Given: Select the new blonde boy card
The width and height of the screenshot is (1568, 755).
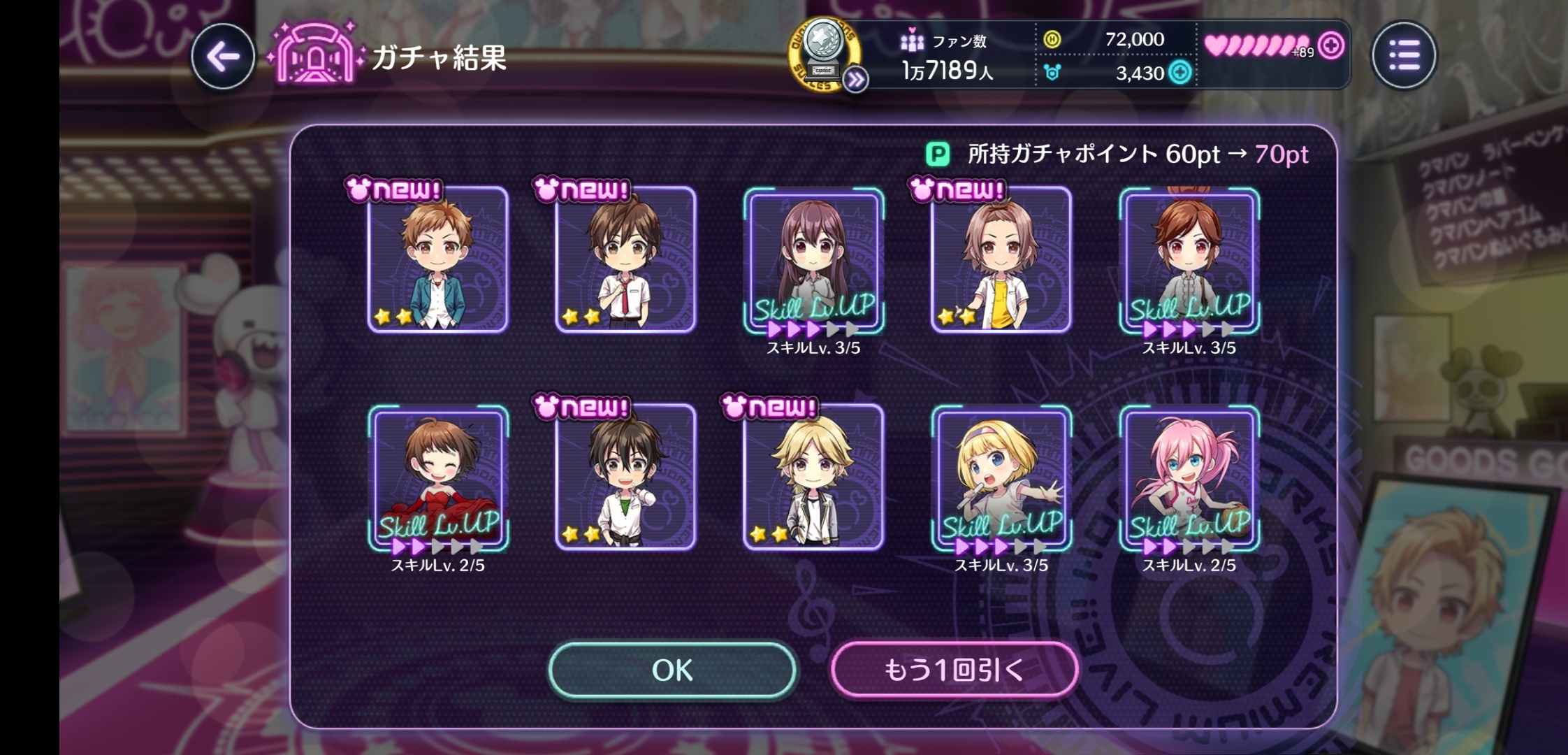Looking at the screenshot, I should tap(813, 477).
